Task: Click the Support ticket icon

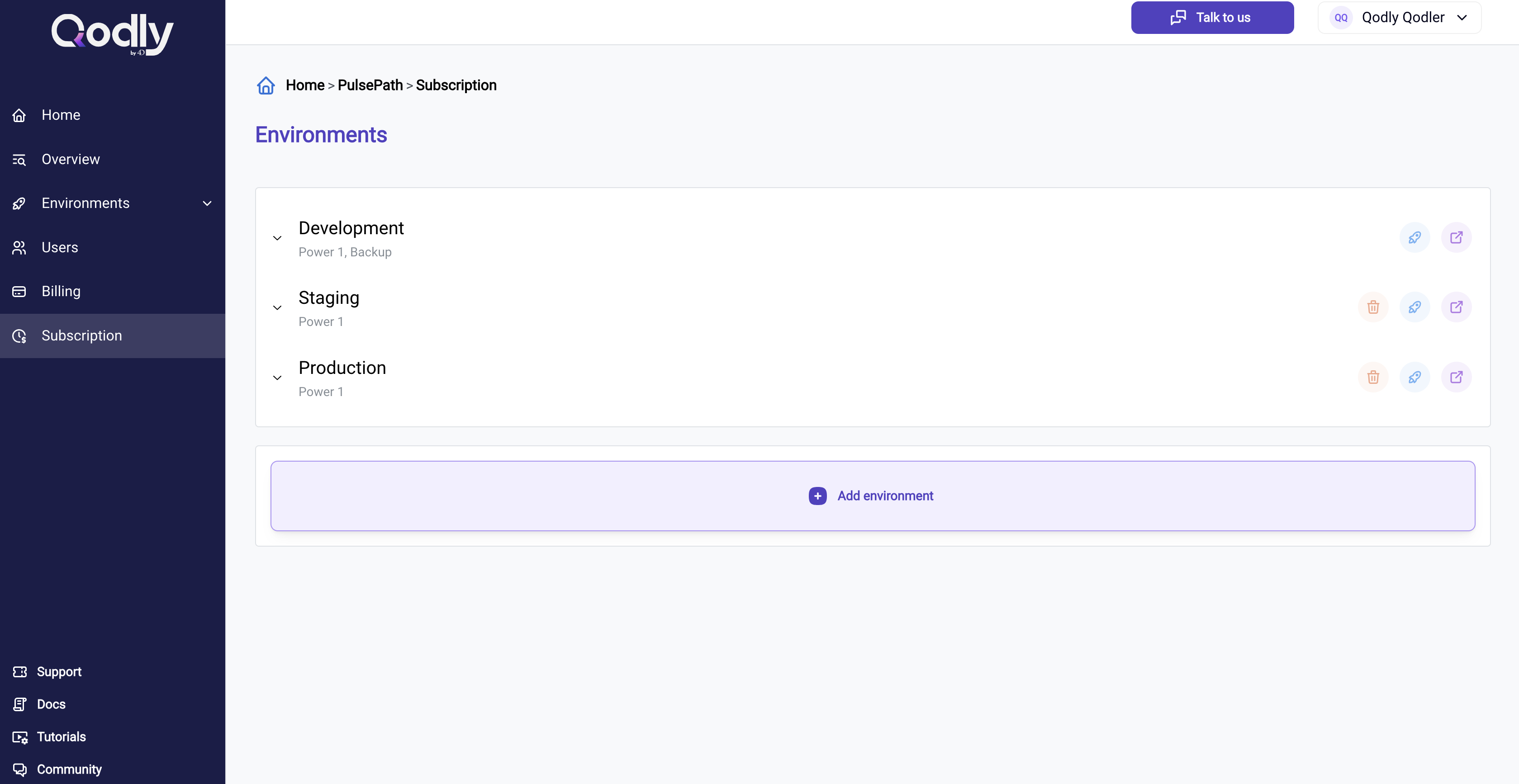Action: click(x=19, y=672)
